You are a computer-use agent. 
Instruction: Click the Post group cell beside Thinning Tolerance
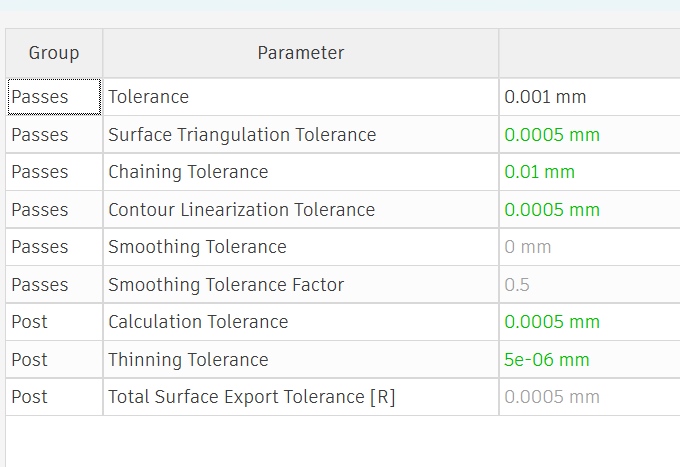[30, 360]
